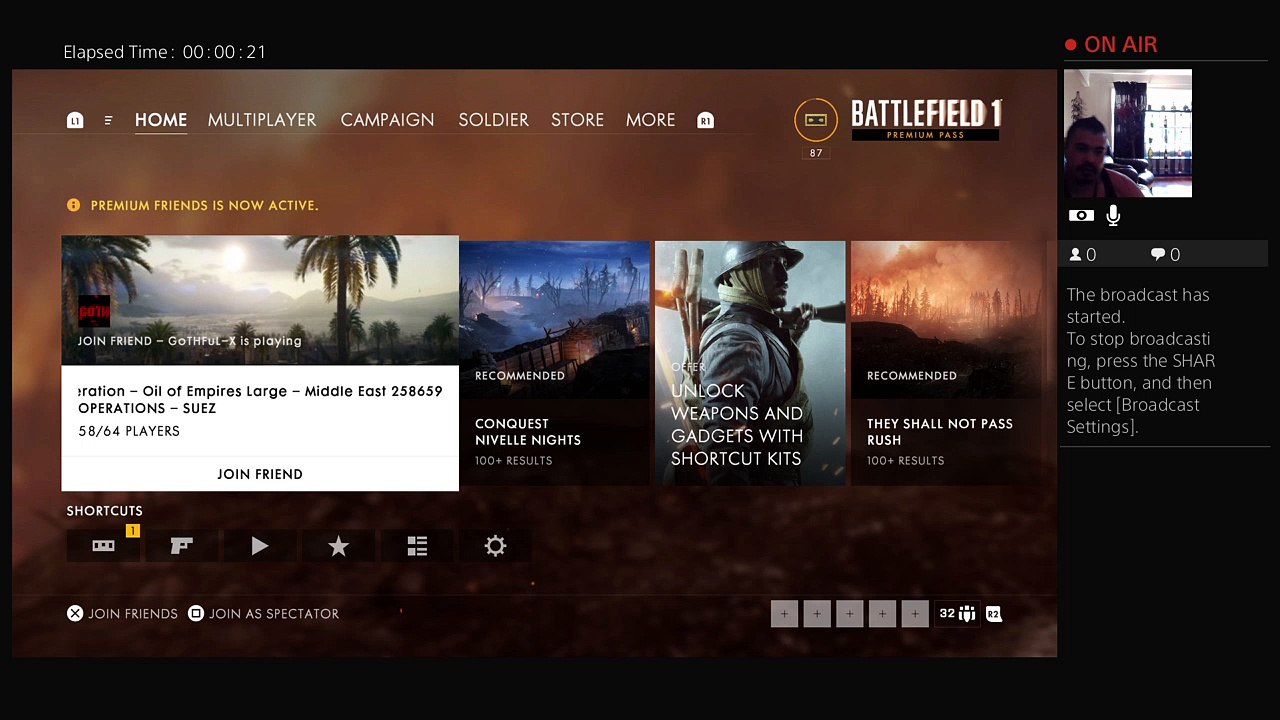Select the fourth empty party slot plus
Image resolution: width=1280 pixels, height=720 pixels.
coord(882,614)
